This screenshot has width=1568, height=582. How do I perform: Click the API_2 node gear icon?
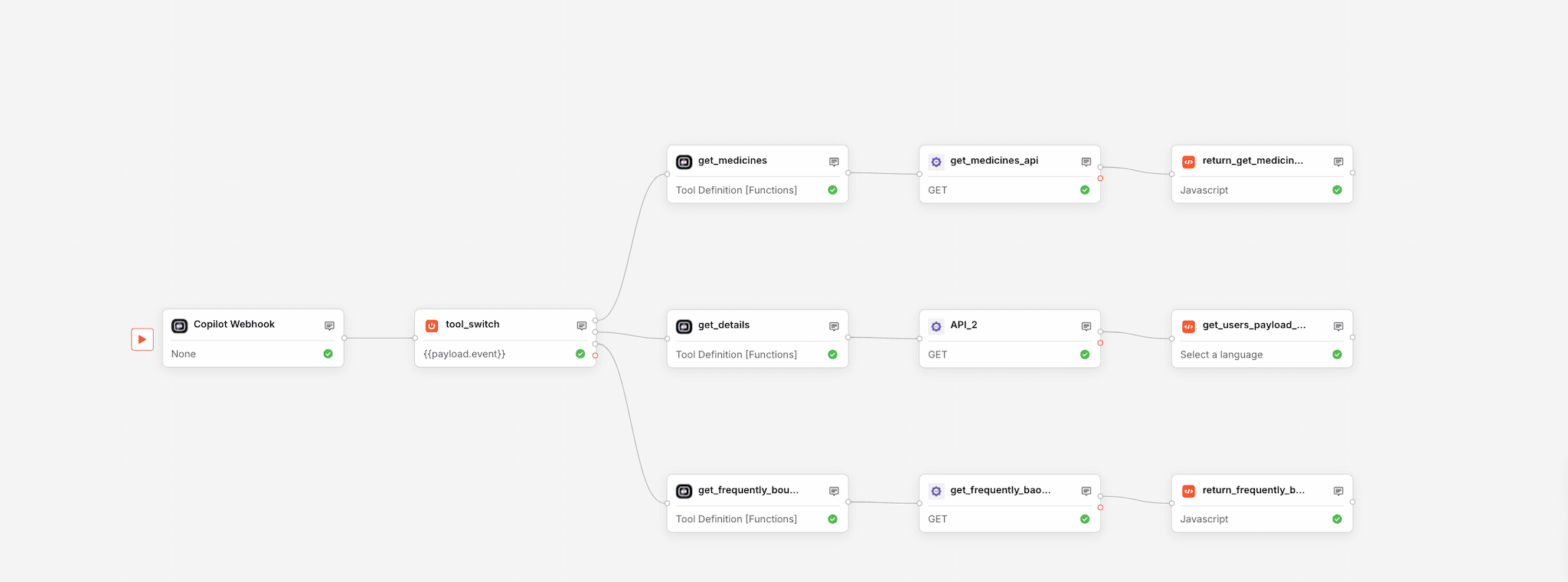click(x=936, y=326)
